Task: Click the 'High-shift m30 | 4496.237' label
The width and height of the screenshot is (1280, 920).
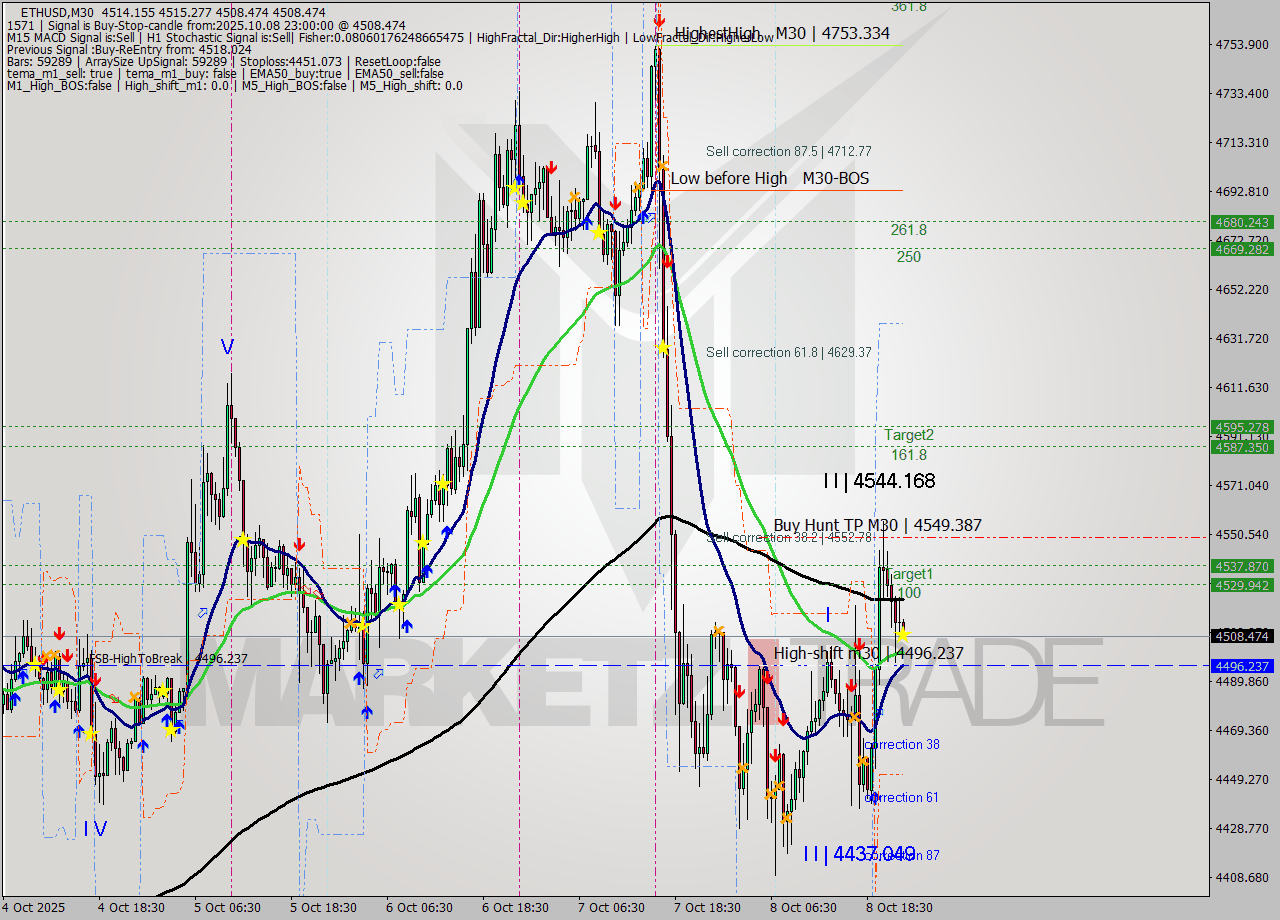Action: coord(868,653)
